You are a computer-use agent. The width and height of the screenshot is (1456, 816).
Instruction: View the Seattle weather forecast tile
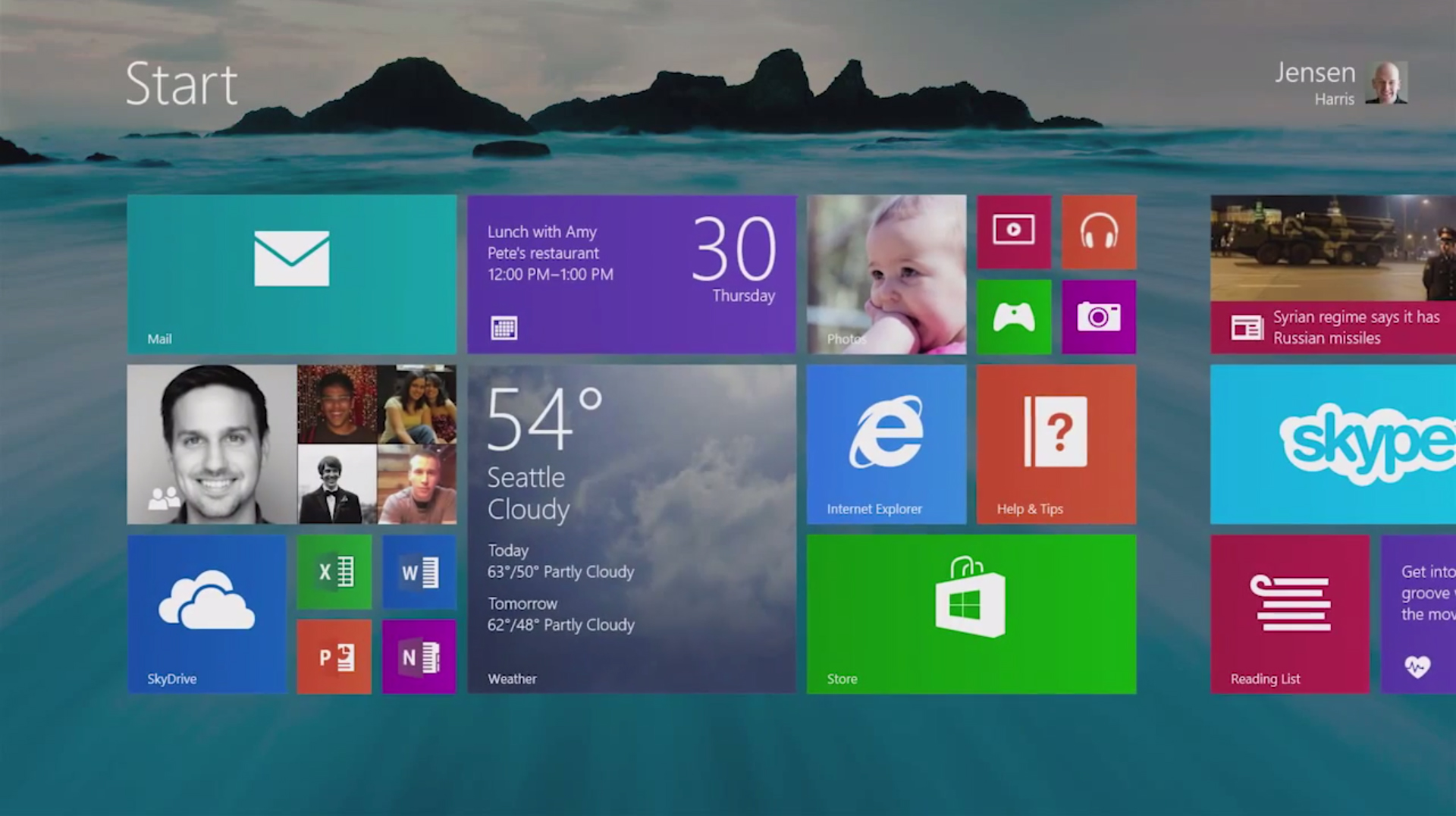[632, 529]
